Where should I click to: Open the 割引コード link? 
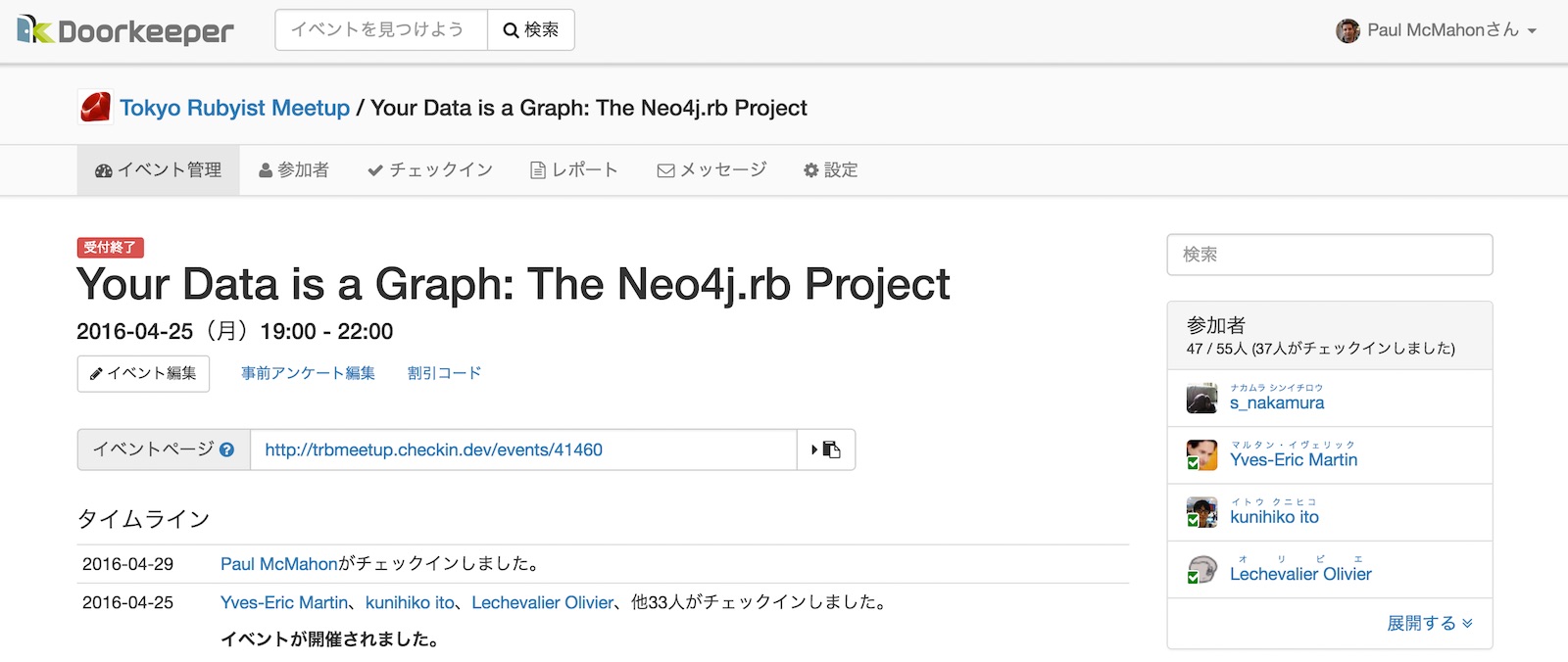coord(445,373)
